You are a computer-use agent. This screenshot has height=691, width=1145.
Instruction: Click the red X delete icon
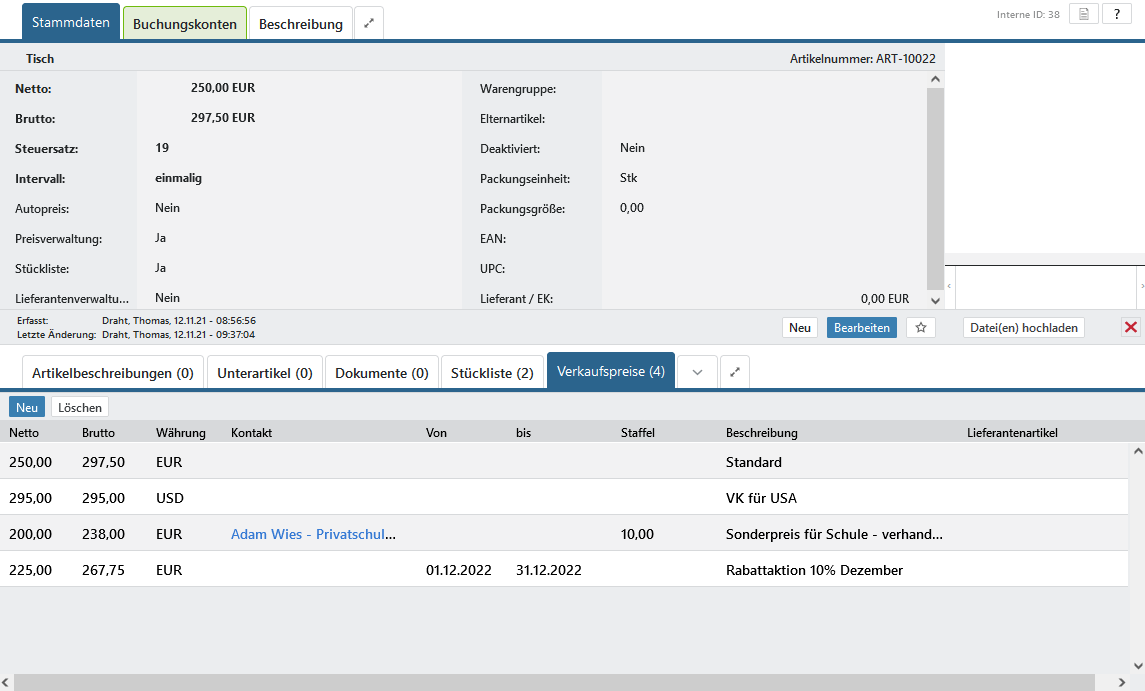coord(1131,327)
